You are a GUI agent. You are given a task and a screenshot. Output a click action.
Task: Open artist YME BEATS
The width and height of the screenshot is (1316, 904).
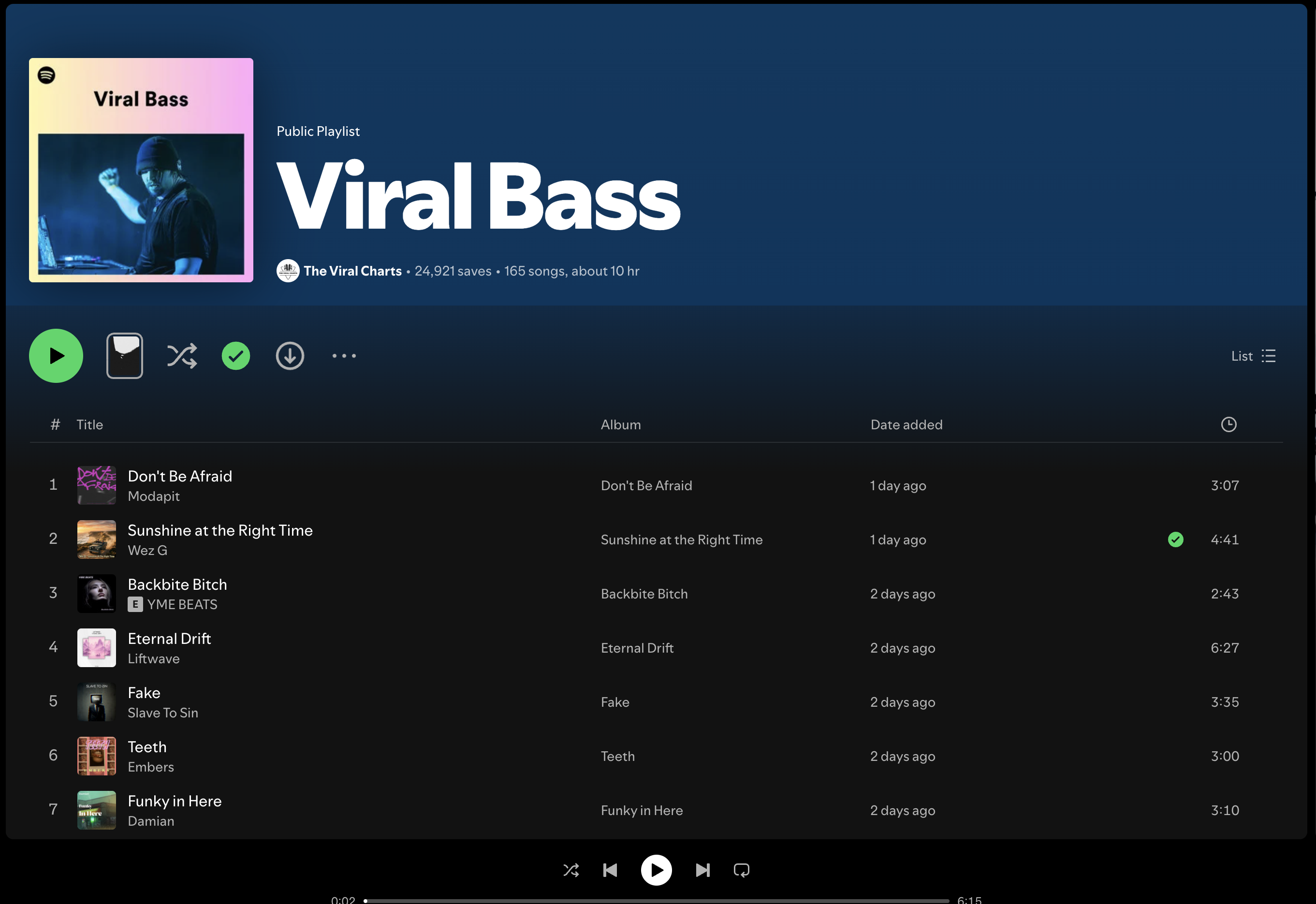point(182,604)
